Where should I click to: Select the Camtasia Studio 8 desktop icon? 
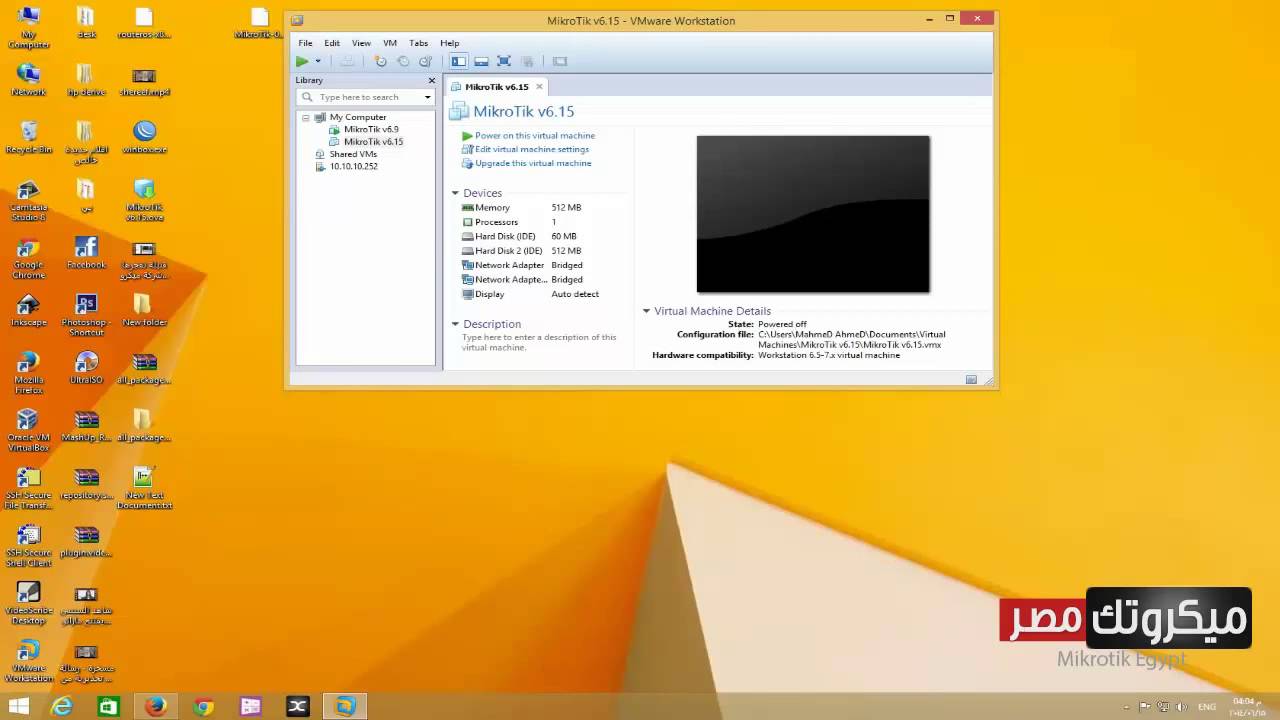click(28, 201)
